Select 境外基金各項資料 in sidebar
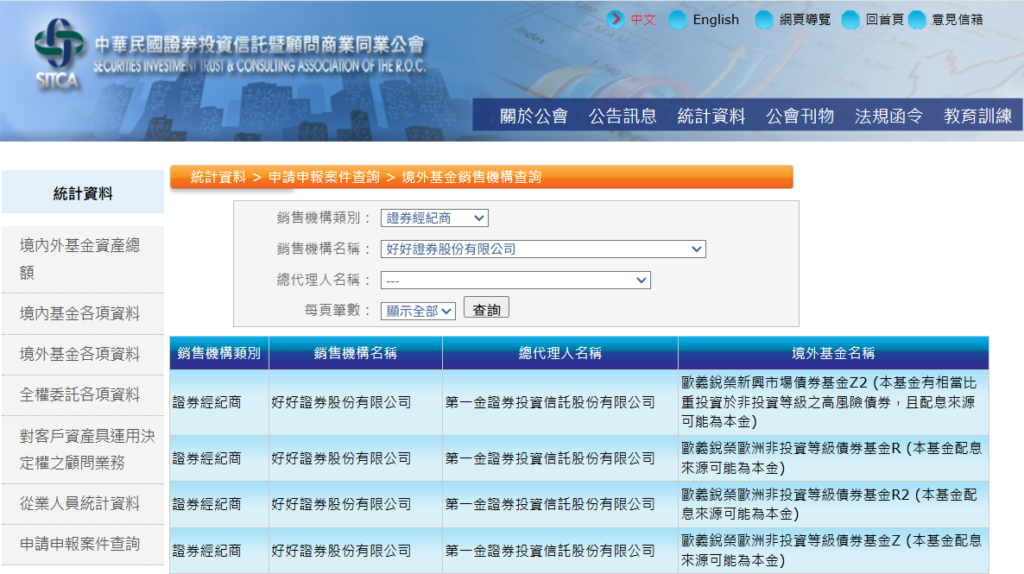 pos(83,355)
